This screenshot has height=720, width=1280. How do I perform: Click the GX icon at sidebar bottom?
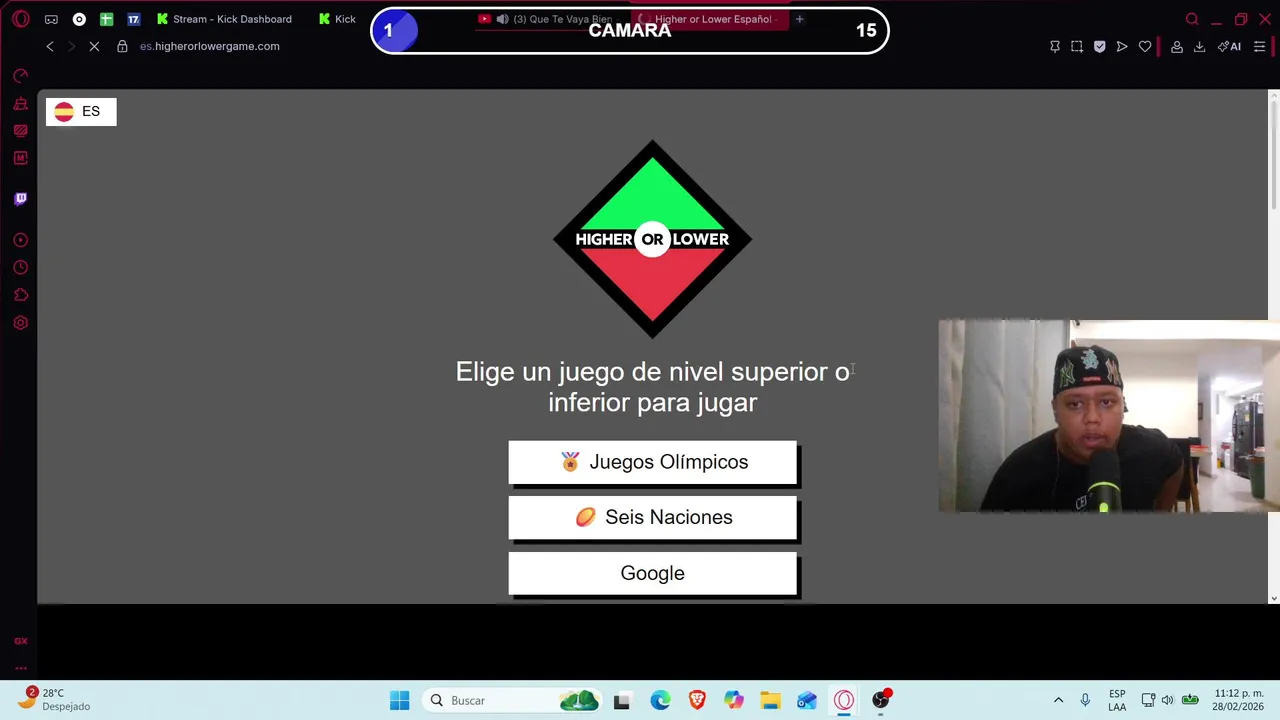pos(20,641)
